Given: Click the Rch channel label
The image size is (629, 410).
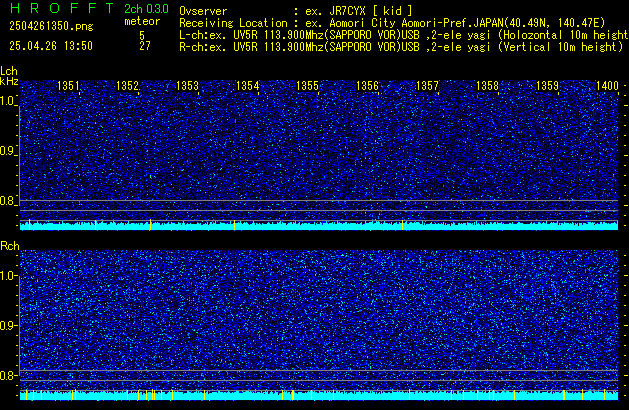Looking at the screenshot, I should point(10,246).
